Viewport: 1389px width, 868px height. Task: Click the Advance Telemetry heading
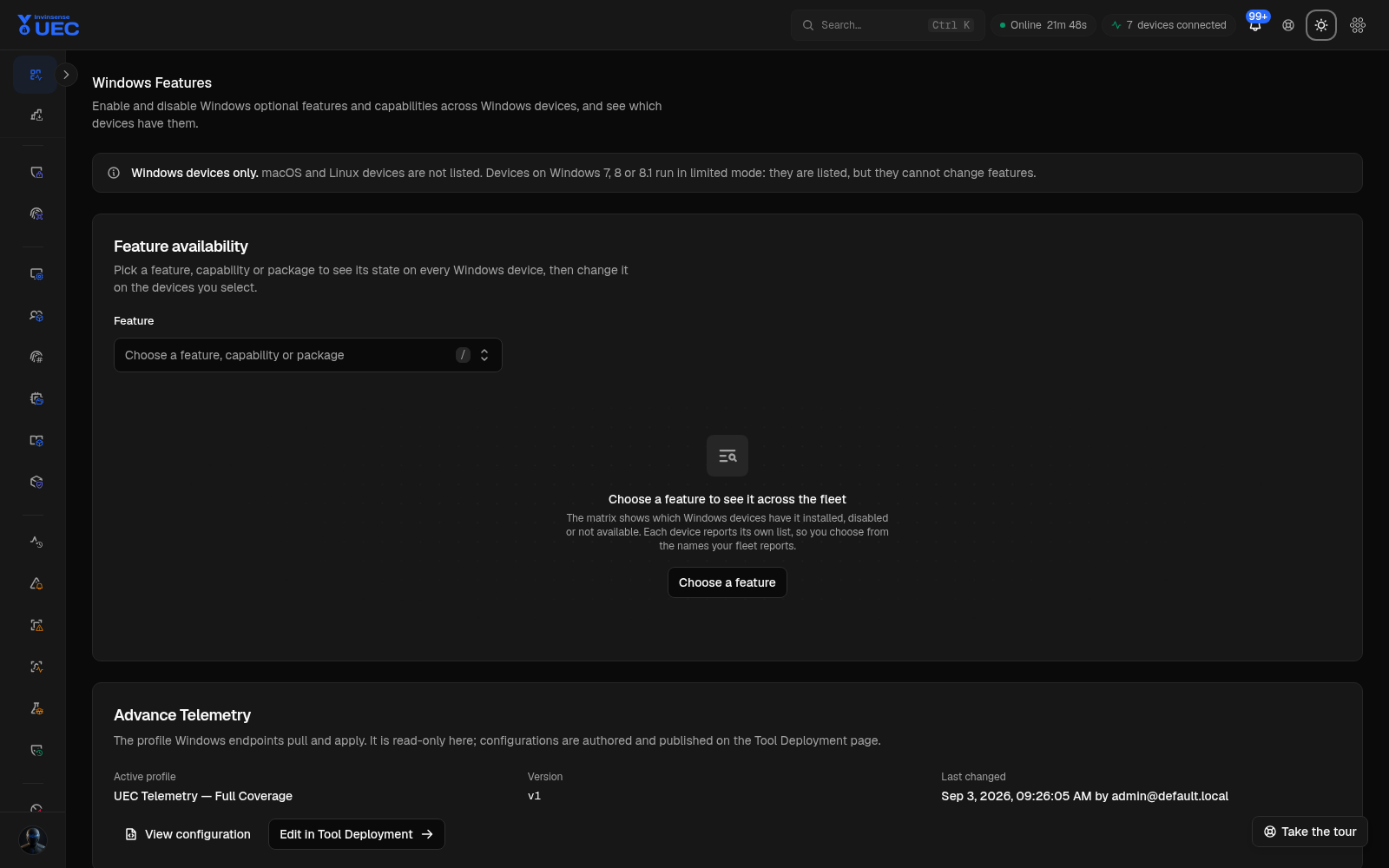182,715
